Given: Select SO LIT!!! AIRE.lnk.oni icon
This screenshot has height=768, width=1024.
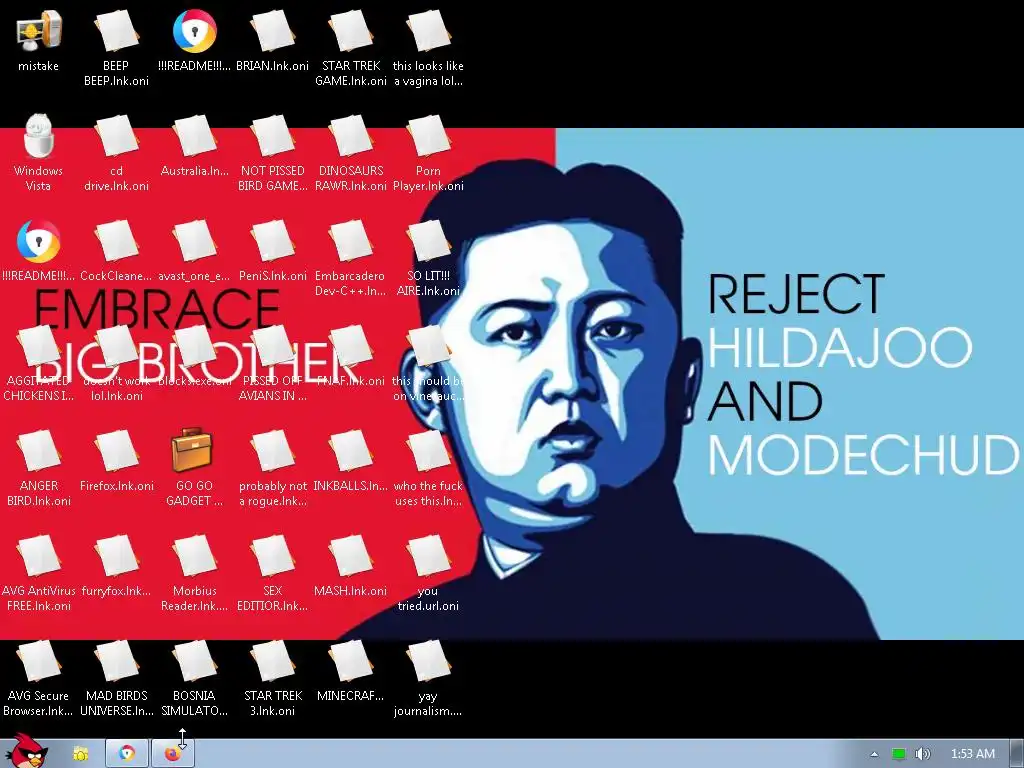Looking at the screenshot, I should (x=428, y=242).
